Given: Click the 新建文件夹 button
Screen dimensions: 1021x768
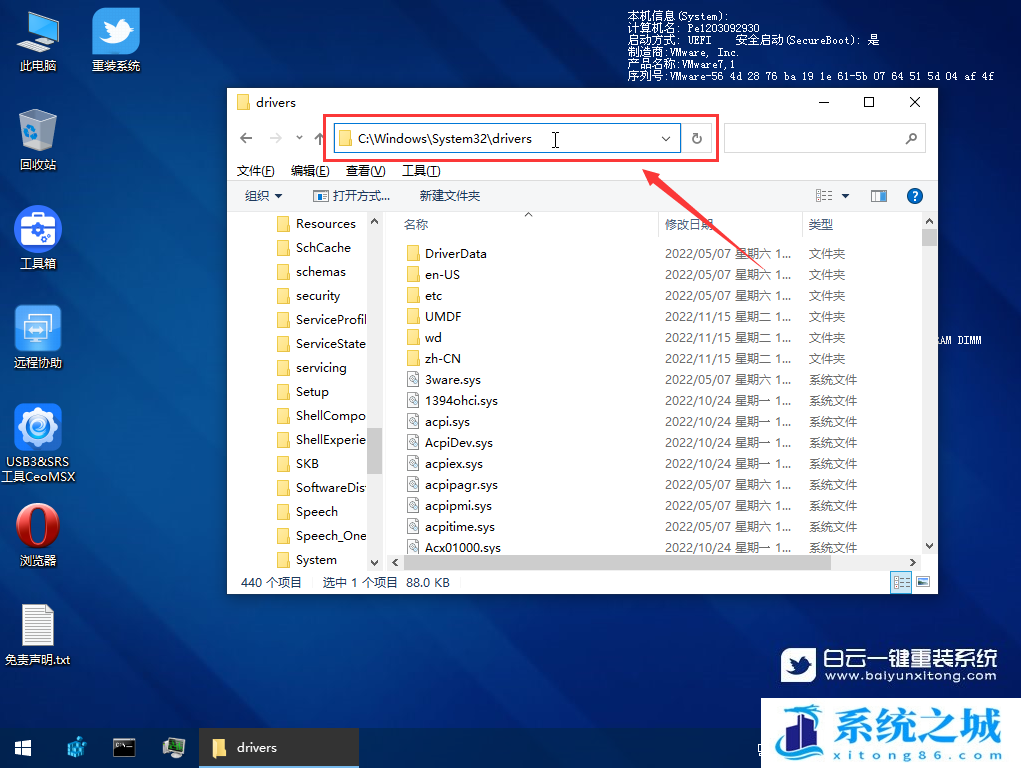Looking at the screenshot, I should [449, 196].
